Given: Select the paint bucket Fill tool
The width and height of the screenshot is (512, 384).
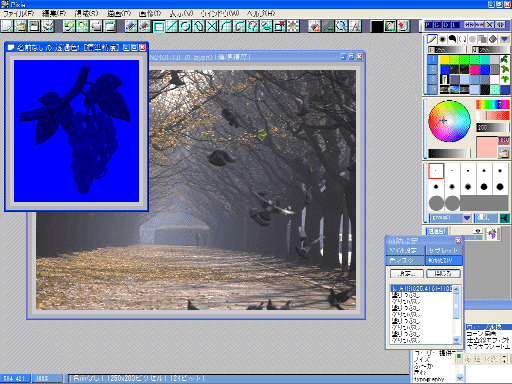Looking at the screenshot, I should [314, 26].
